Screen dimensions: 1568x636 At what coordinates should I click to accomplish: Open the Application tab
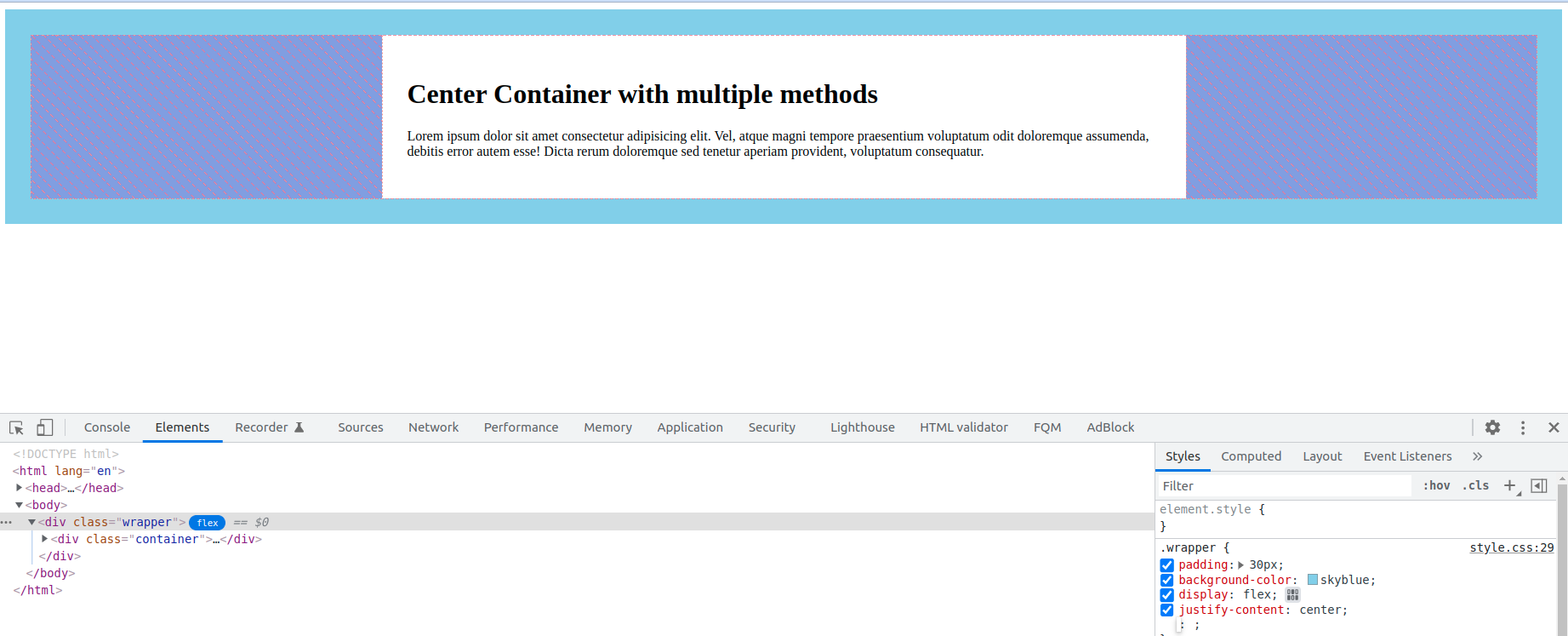pos(690,427)
